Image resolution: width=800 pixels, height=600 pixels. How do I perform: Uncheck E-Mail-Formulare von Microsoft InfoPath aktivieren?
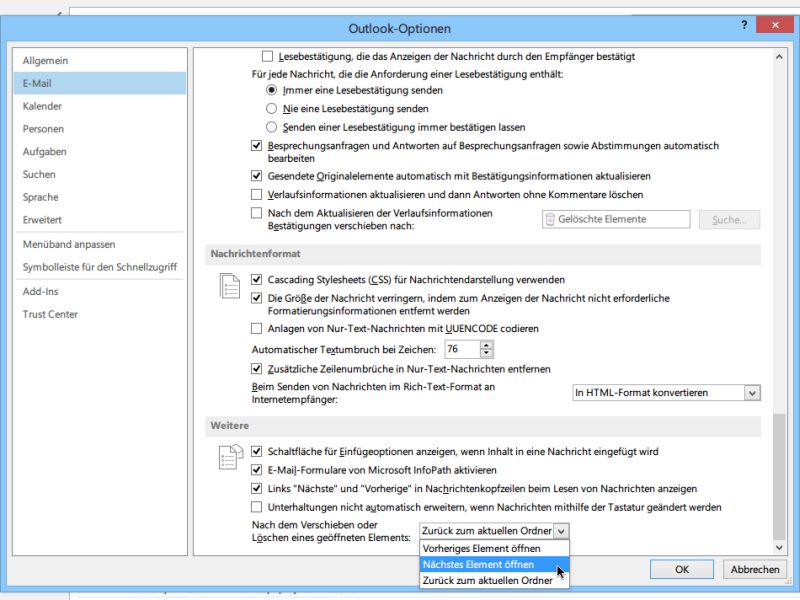coord(257,470)
